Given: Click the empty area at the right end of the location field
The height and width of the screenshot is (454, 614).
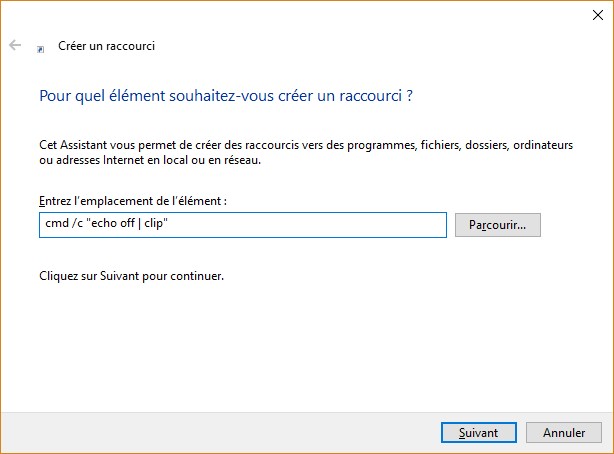Looking at the screenshot, I should tap(400, 225).
